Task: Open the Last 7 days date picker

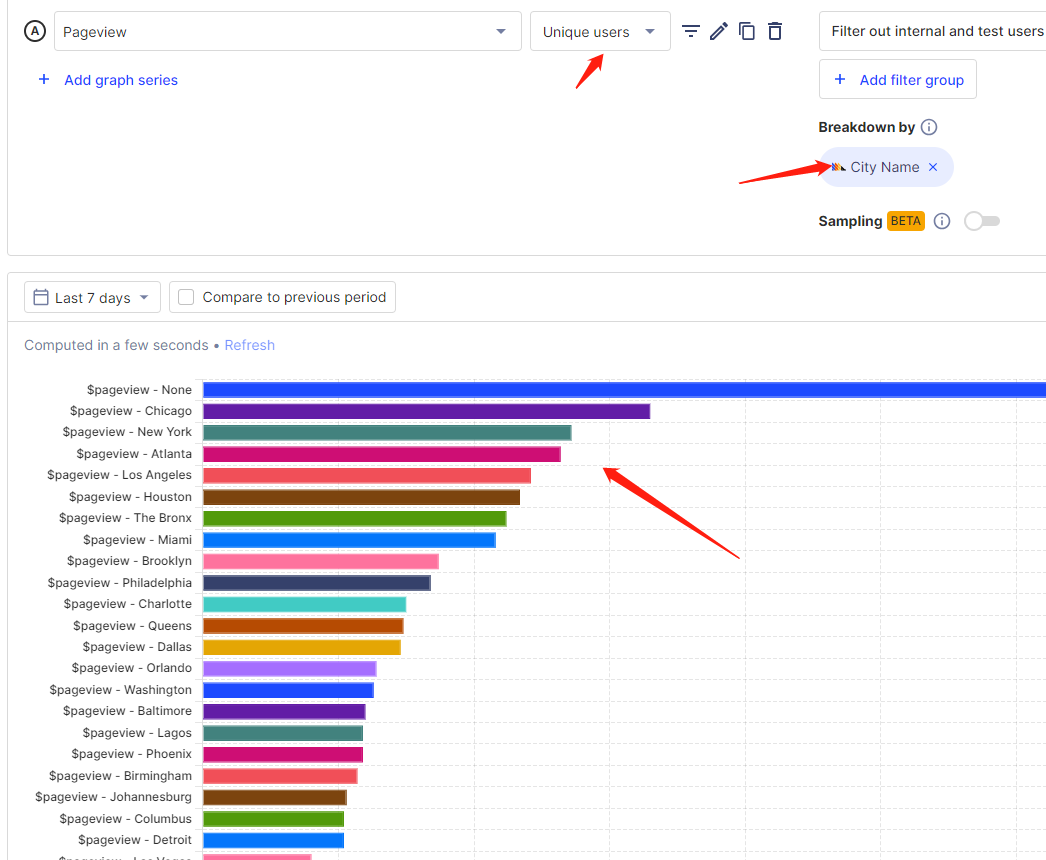Action: pyautogui.click(x=92, y=297)
